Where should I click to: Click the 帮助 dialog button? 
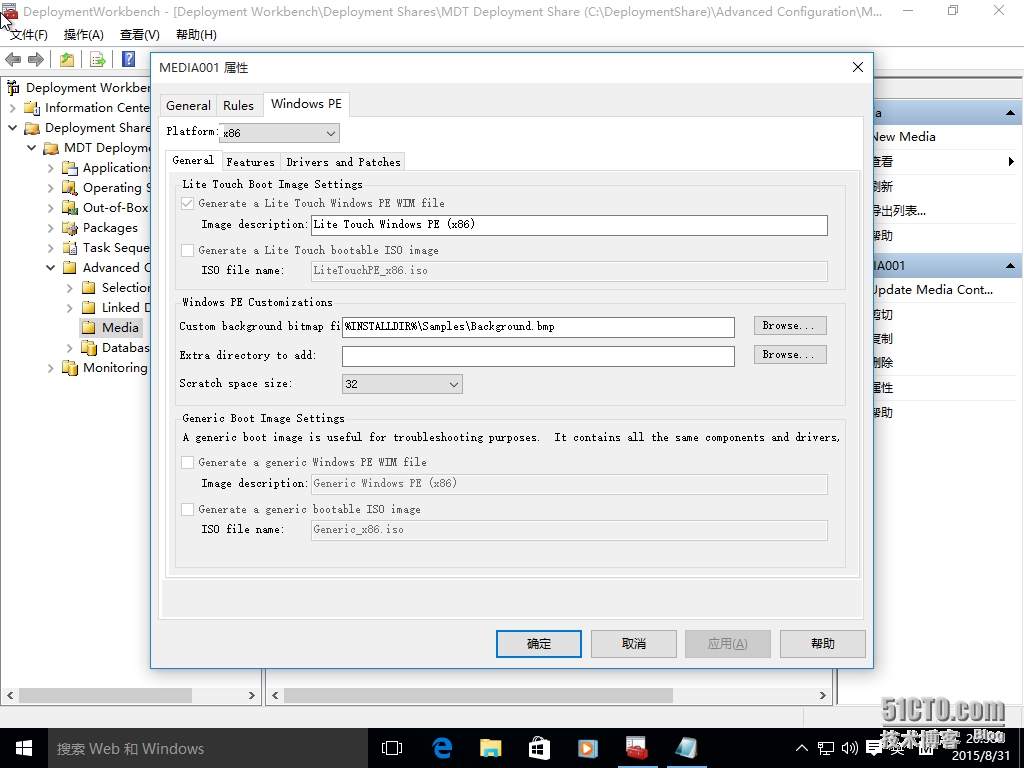click(x=823, y=644)
